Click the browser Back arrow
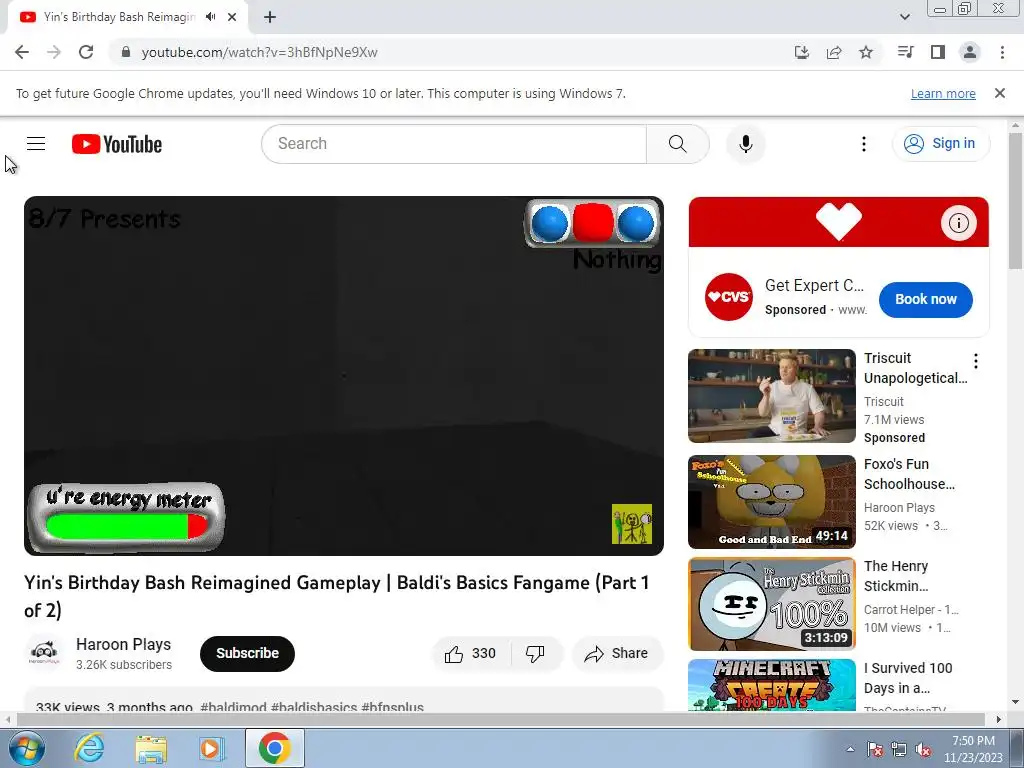Viewport: 1024px width, 768px height. click(x=22, y=52)
